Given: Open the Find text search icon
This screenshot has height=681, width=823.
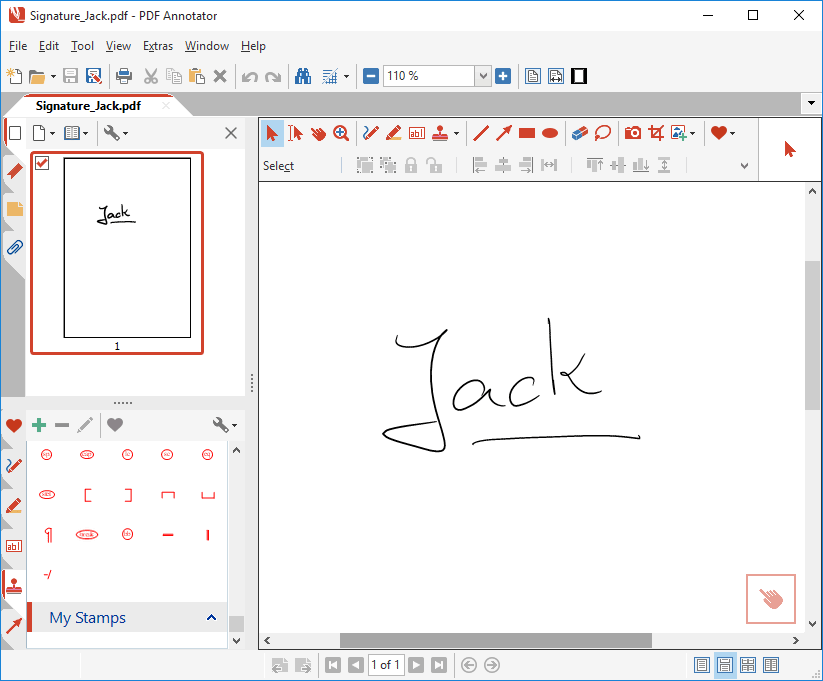Looking at the screenshot, I should 303,75.
